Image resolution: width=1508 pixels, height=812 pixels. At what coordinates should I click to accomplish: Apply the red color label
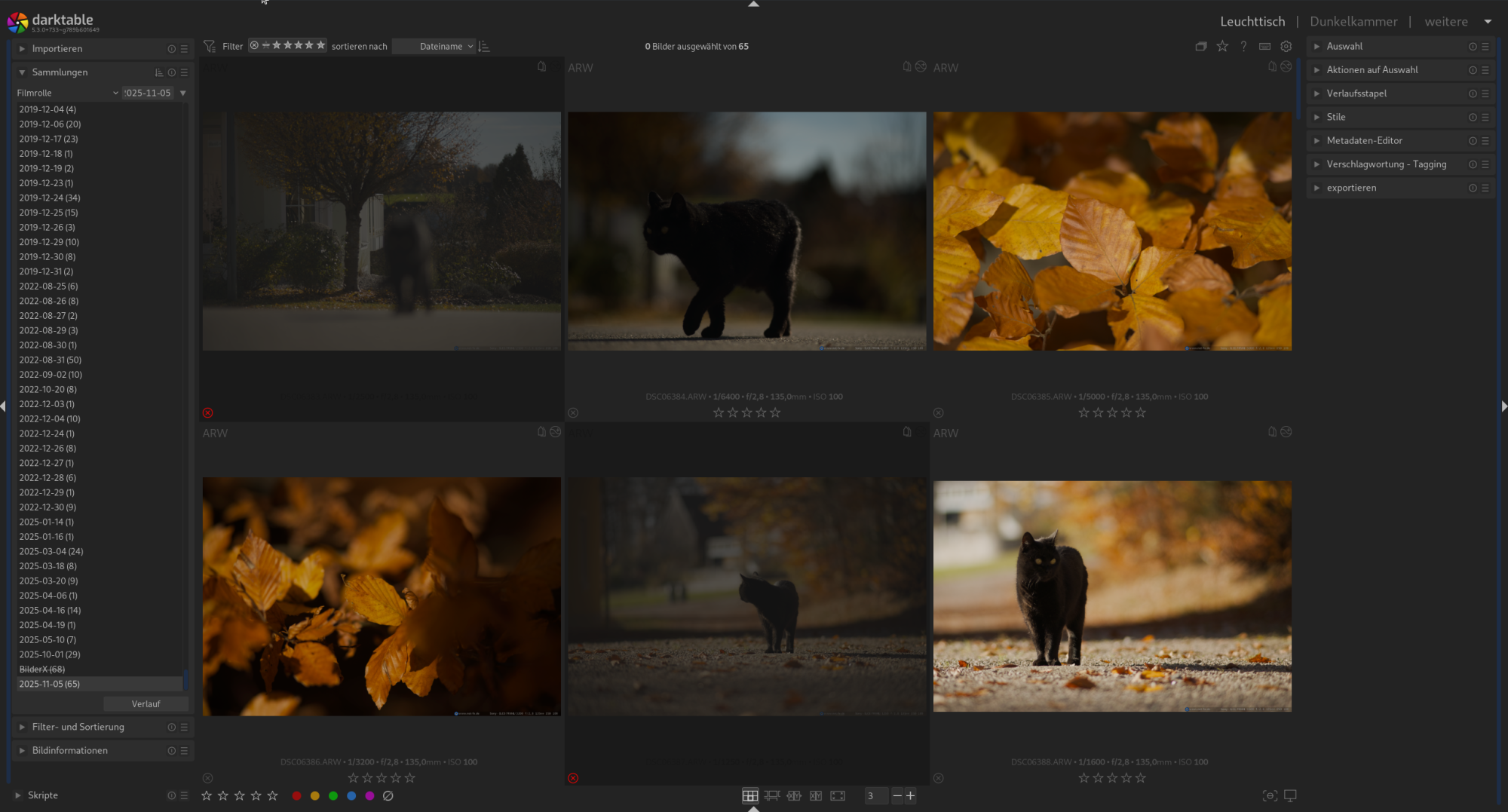(x=296, y=796)
